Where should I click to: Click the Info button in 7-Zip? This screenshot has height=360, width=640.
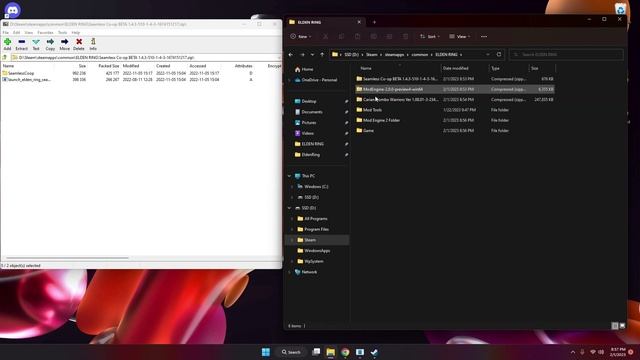point(93,44)
